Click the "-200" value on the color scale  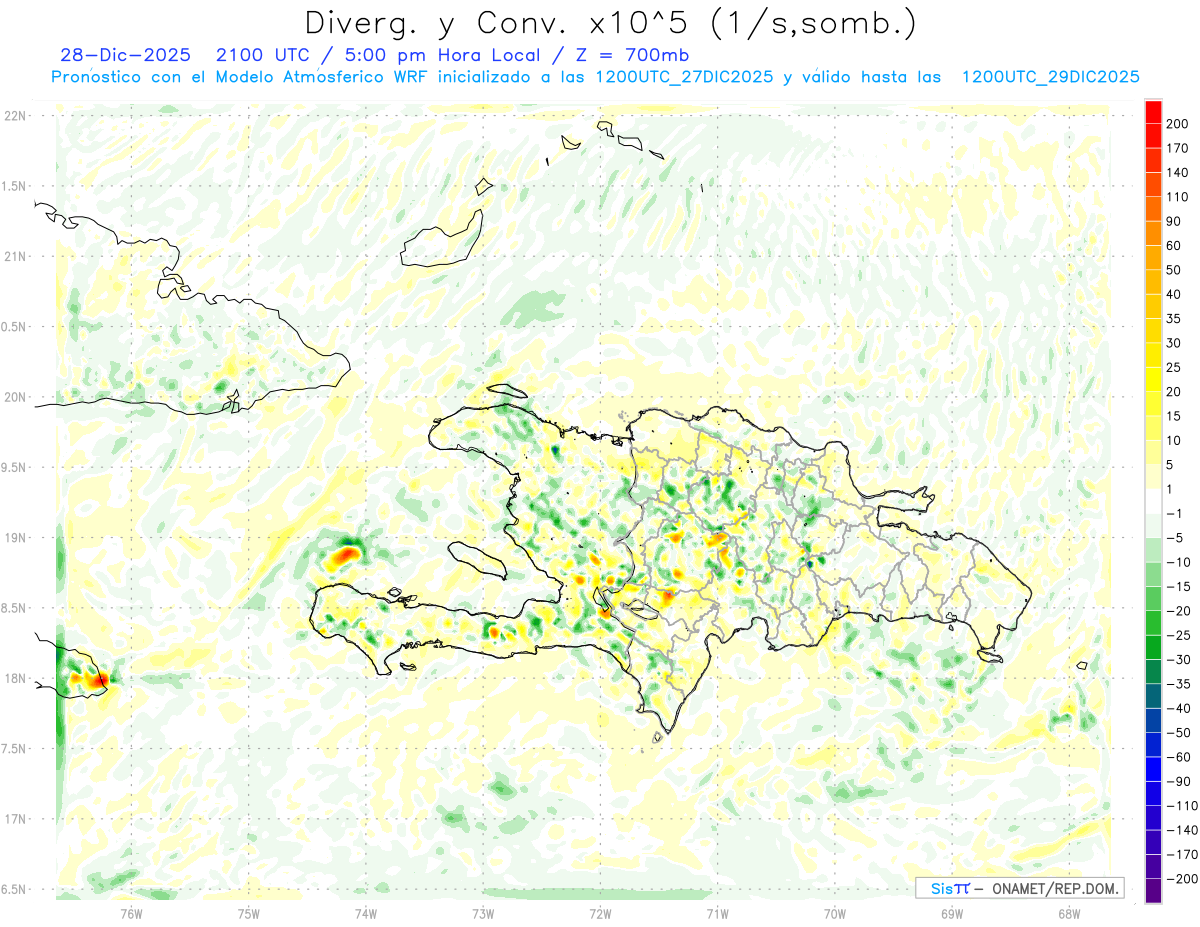point(1181,878)
